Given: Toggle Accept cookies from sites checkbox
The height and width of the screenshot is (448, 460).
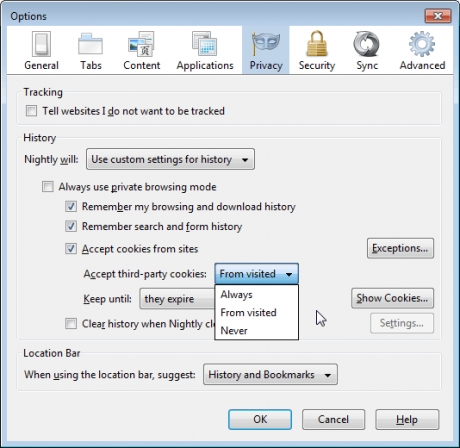Looking at the screenshot, I should 71,249.
